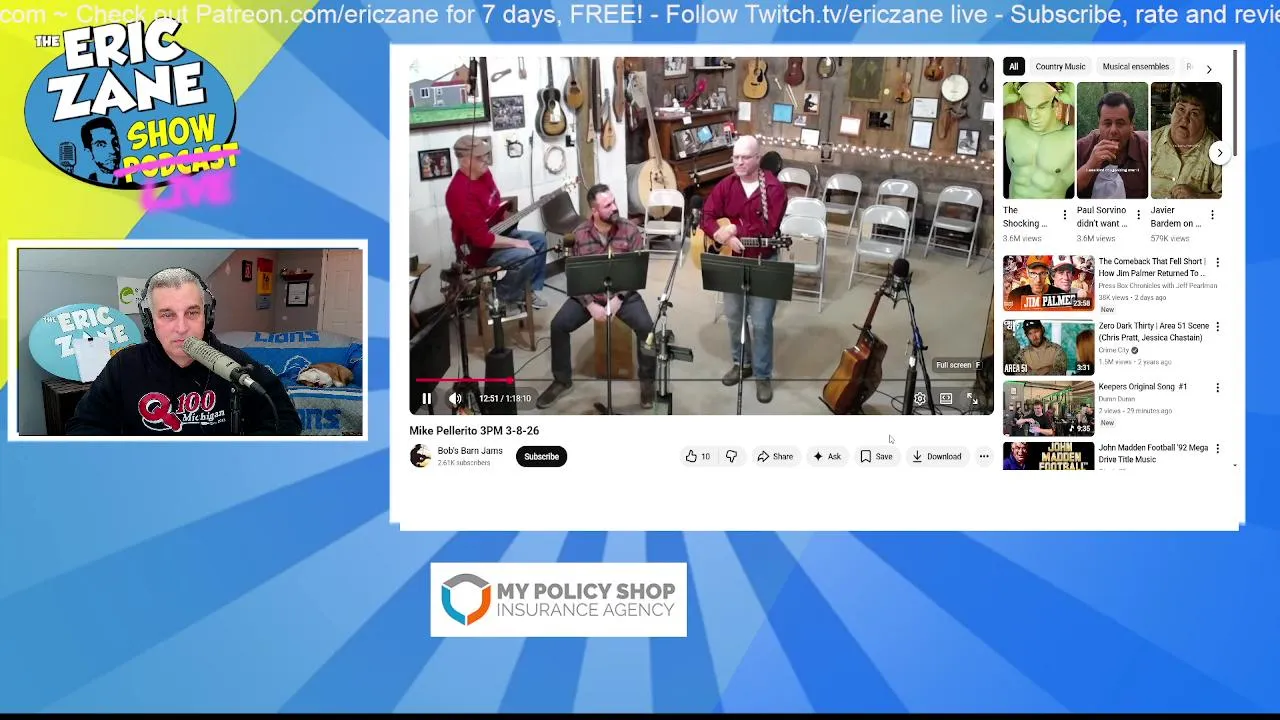Open the John Madden Football thumbnail

(1048, 456)
